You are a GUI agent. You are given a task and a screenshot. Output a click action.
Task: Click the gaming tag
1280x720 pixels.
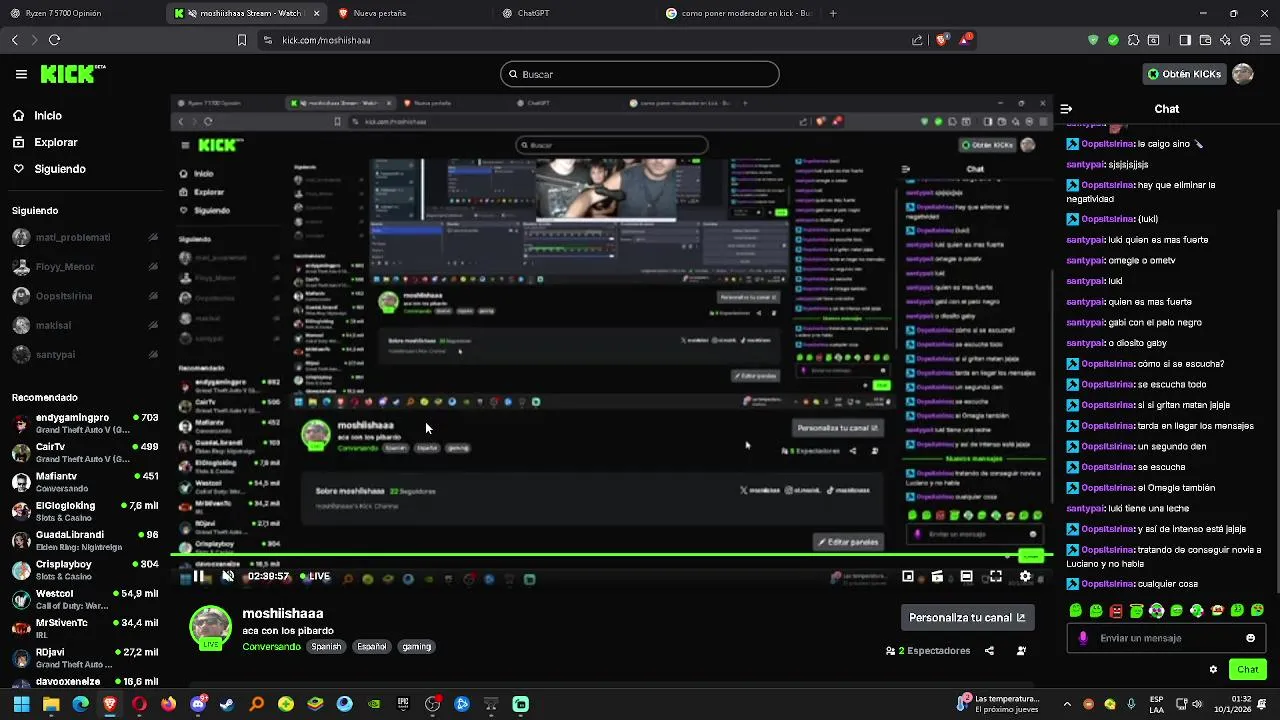[416, 647]
